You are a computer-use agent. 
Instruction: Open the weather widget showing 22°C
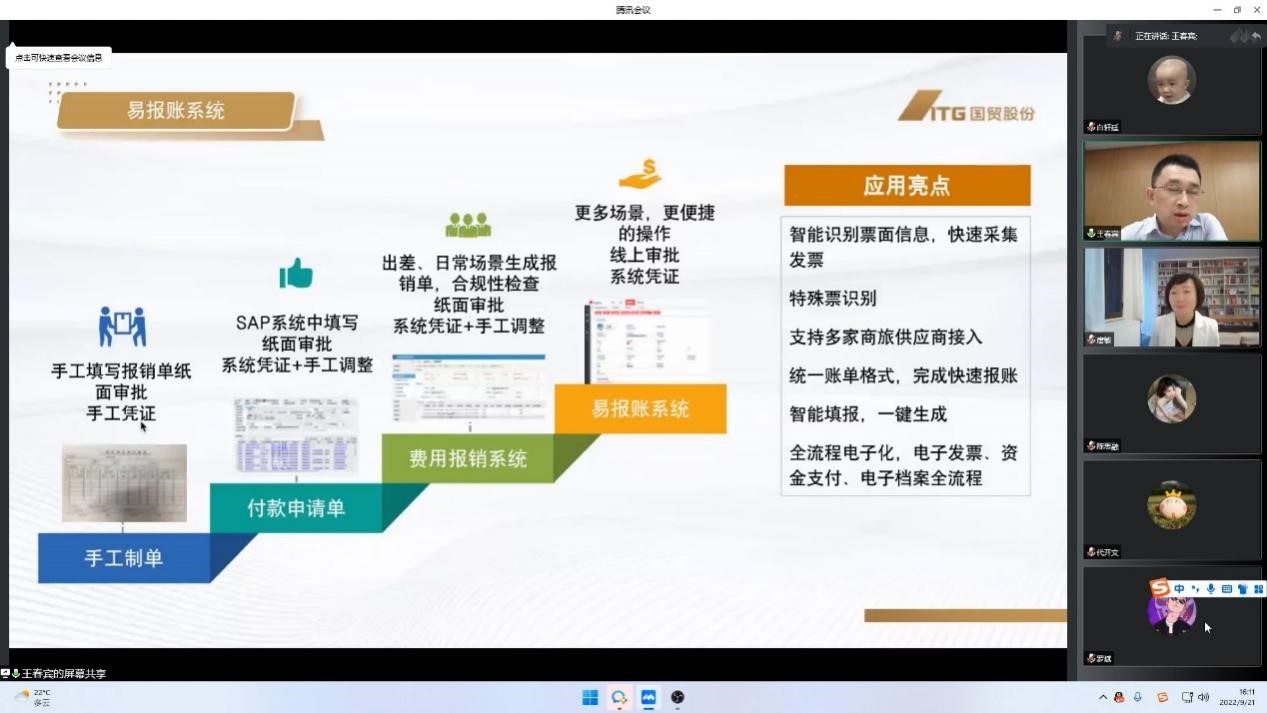(x=32, y=697)
